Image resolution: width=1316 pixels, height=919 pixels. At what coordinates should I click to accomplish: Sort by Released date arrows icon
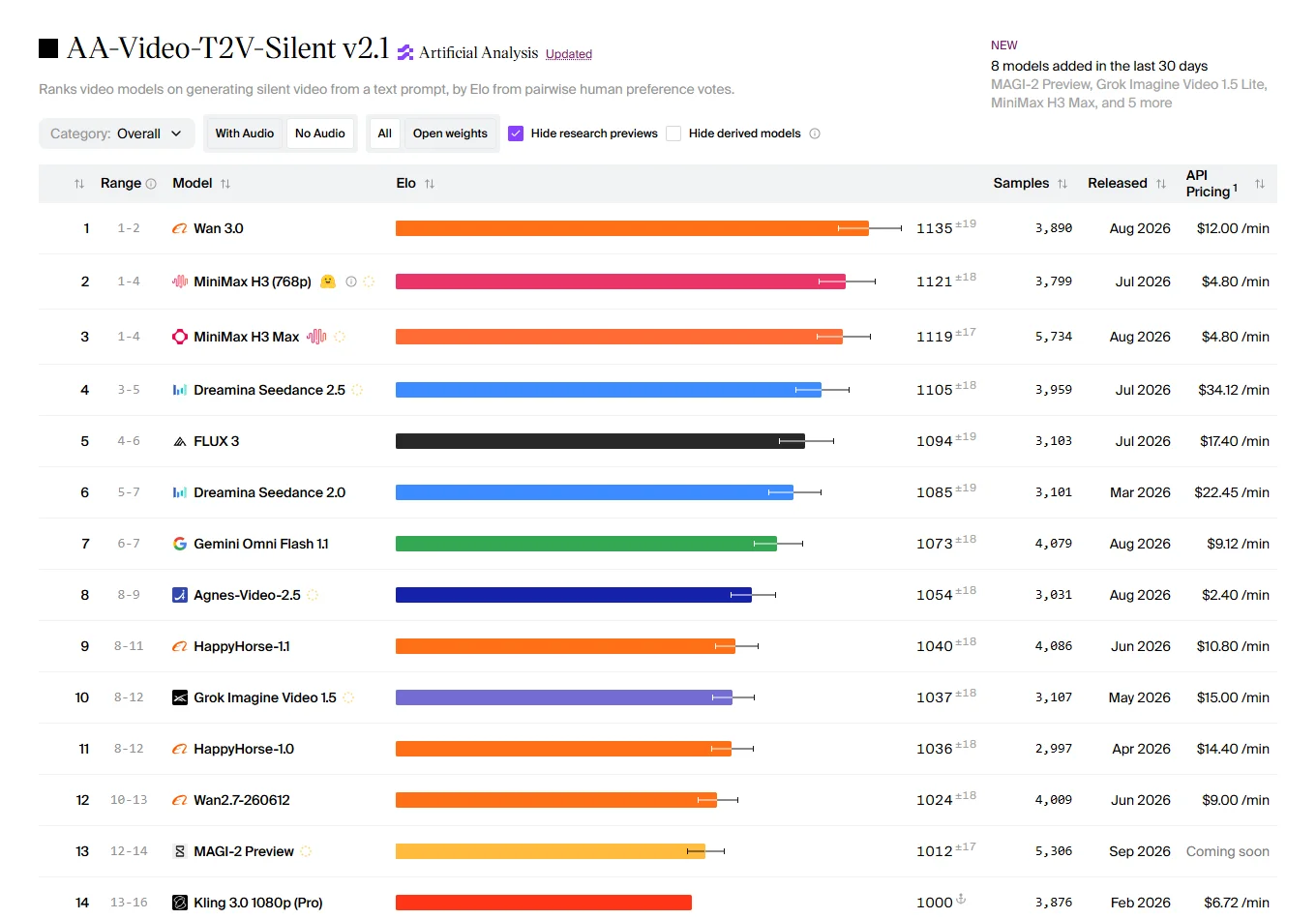[1161, 184]
